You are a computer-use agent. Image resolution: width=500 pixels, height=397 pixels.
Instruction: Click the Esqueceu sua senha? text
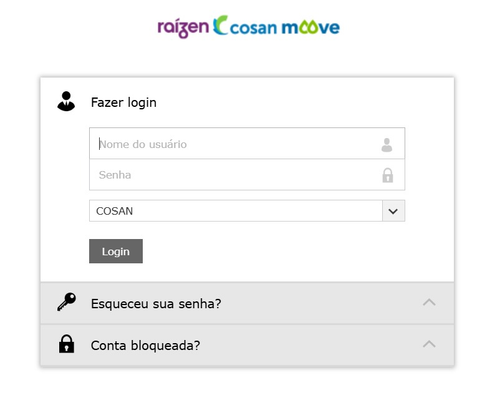156,304
